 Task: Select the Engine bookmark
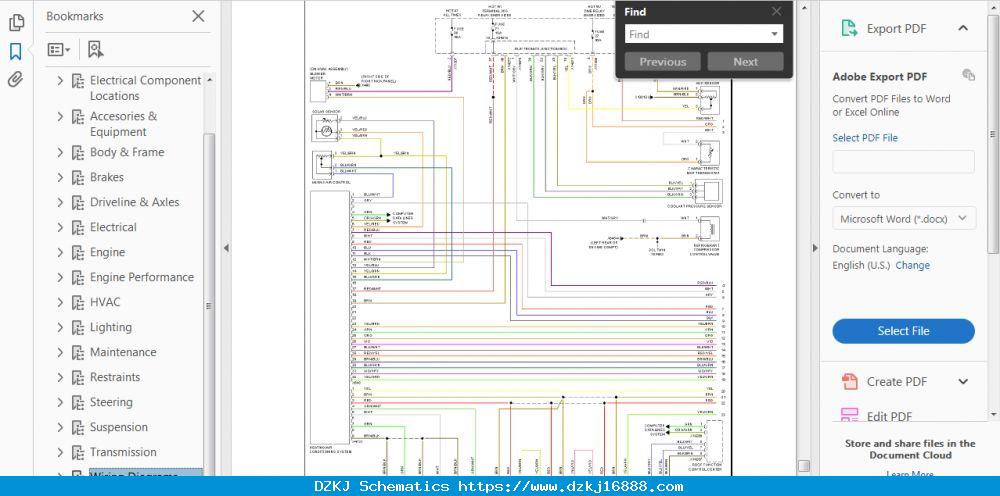(107, 252)
